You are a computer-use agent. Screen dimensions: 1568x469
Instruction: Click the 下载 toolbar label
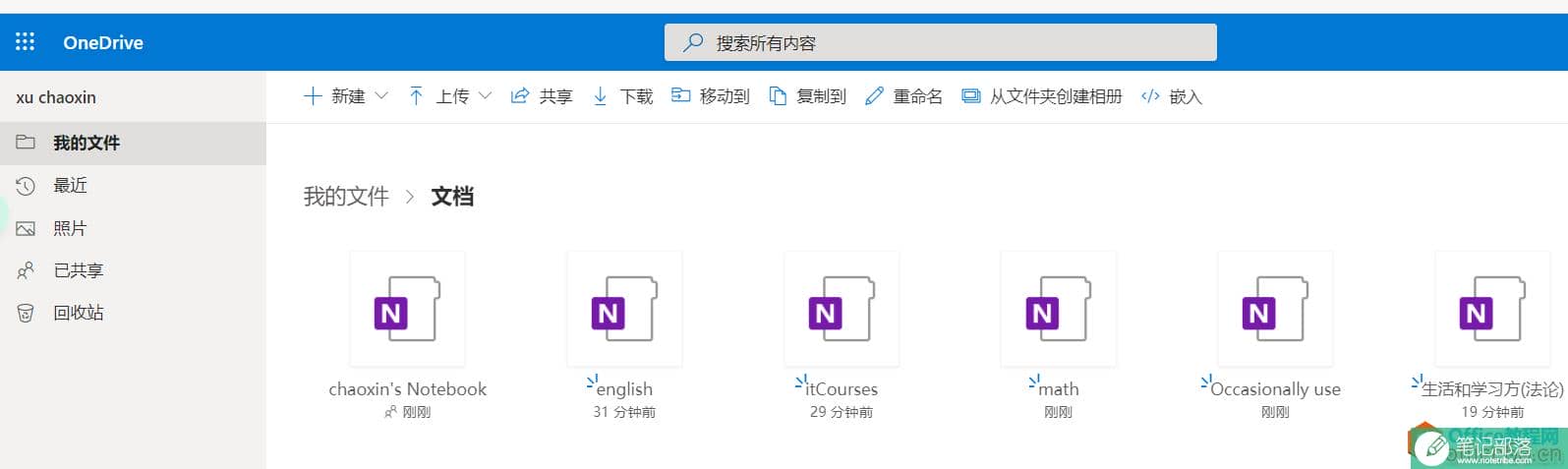[637, 96]
